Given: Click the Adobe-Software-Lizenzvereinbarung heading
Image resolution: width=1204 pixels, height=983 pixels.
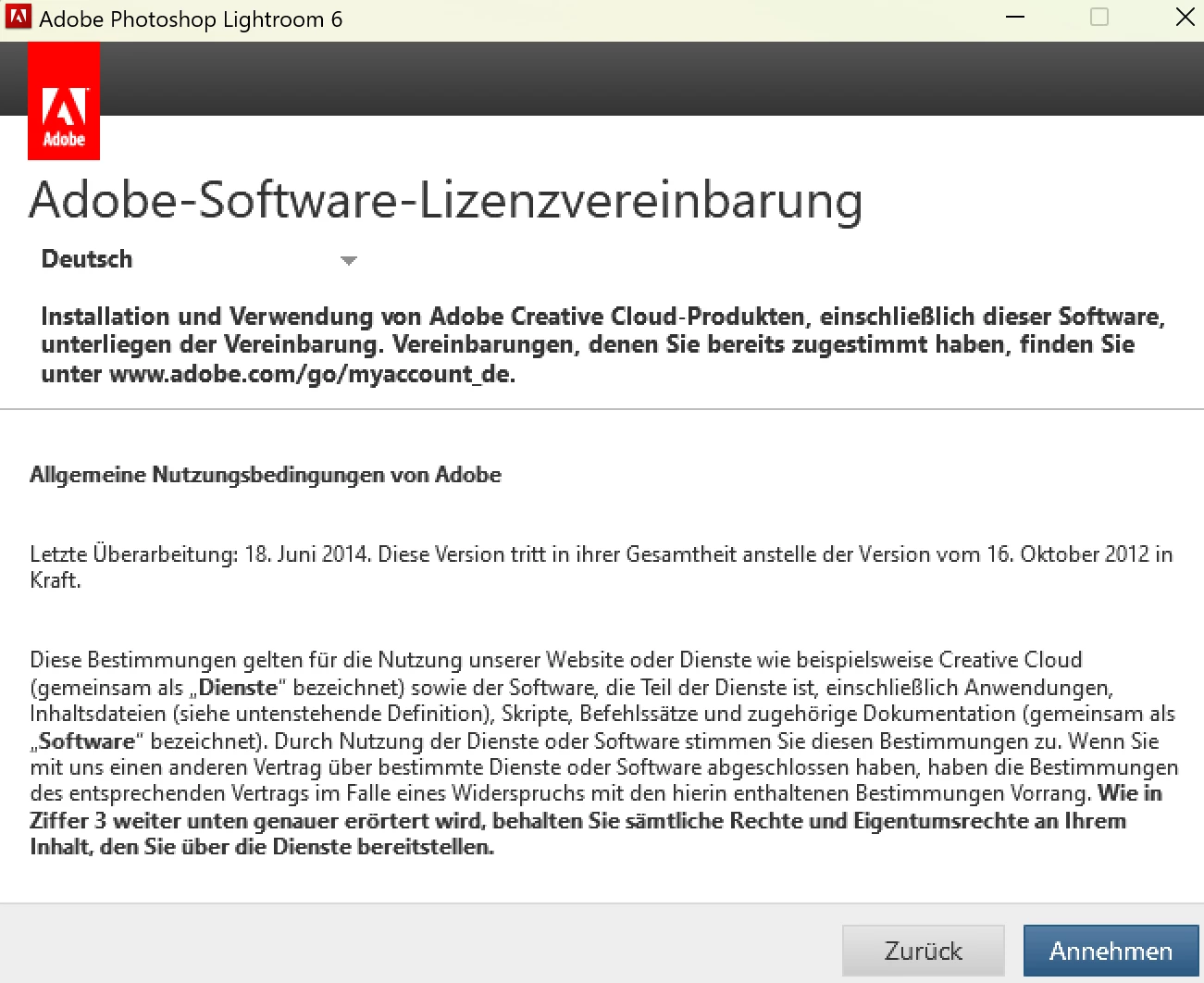Looking at the screenshot, I should click(446, 201).
